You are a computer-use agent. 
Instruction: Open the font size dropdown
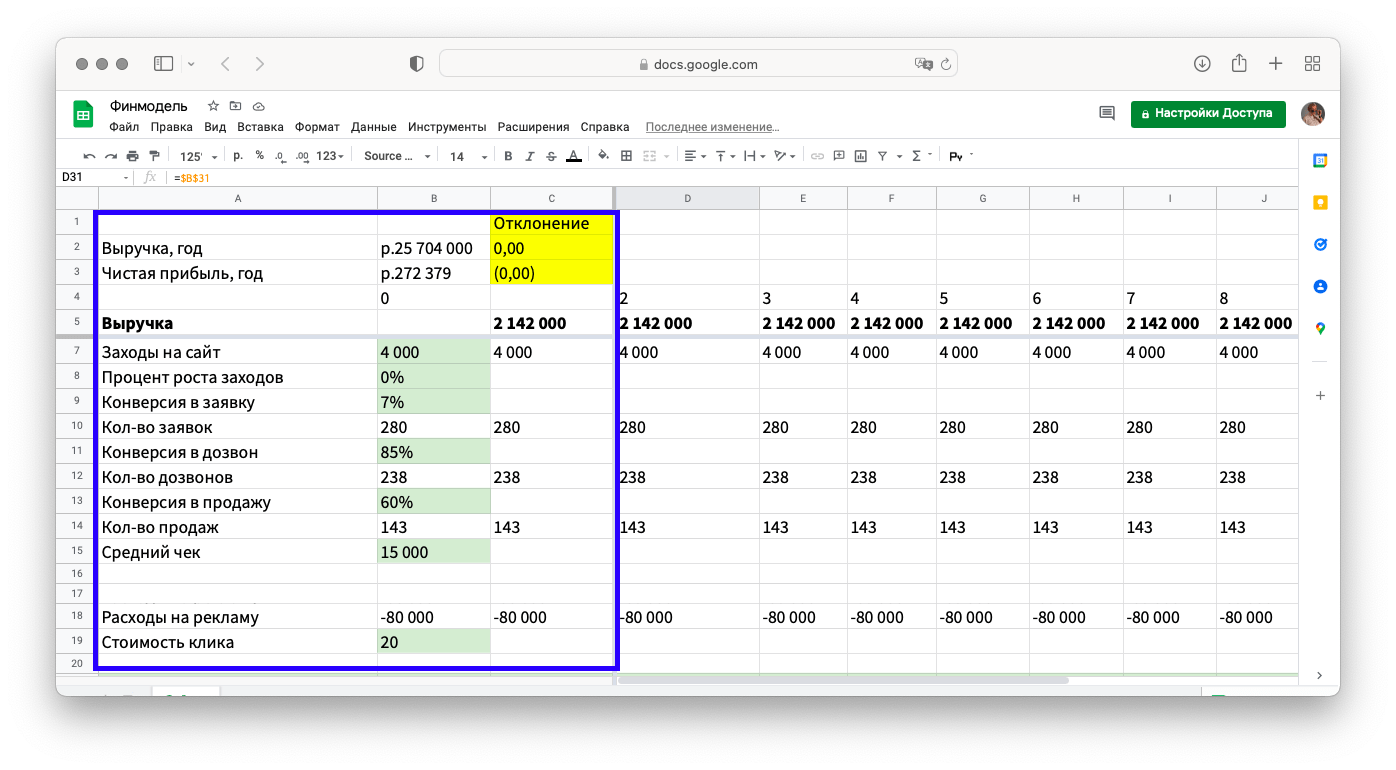(468, 156)
